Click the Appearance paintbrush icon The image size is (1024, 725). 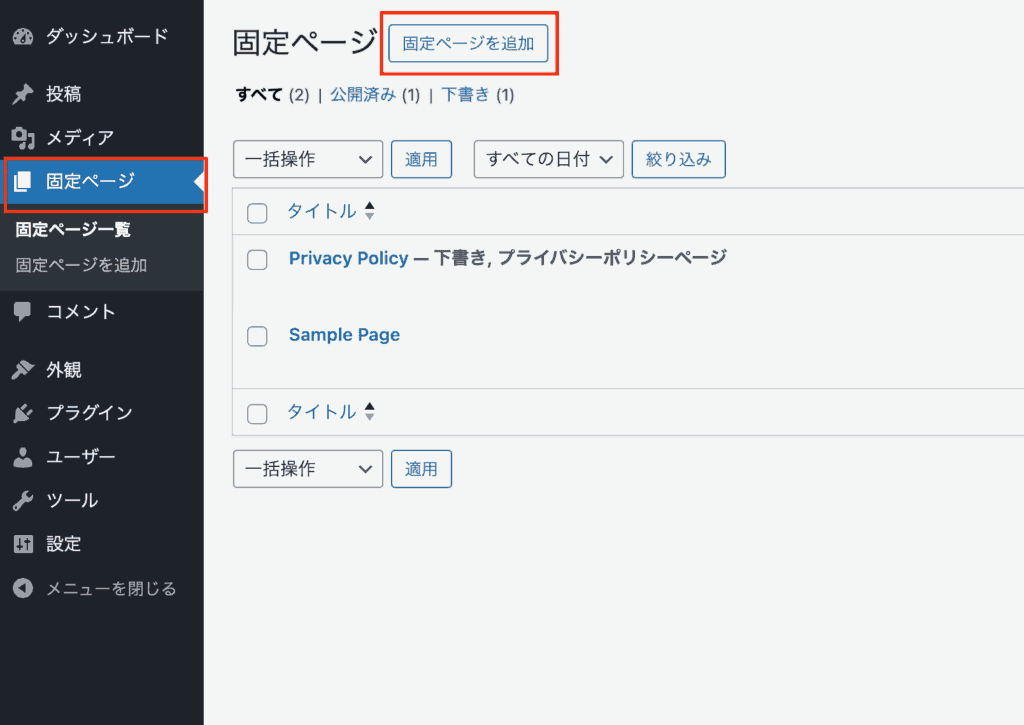(23, 370)
